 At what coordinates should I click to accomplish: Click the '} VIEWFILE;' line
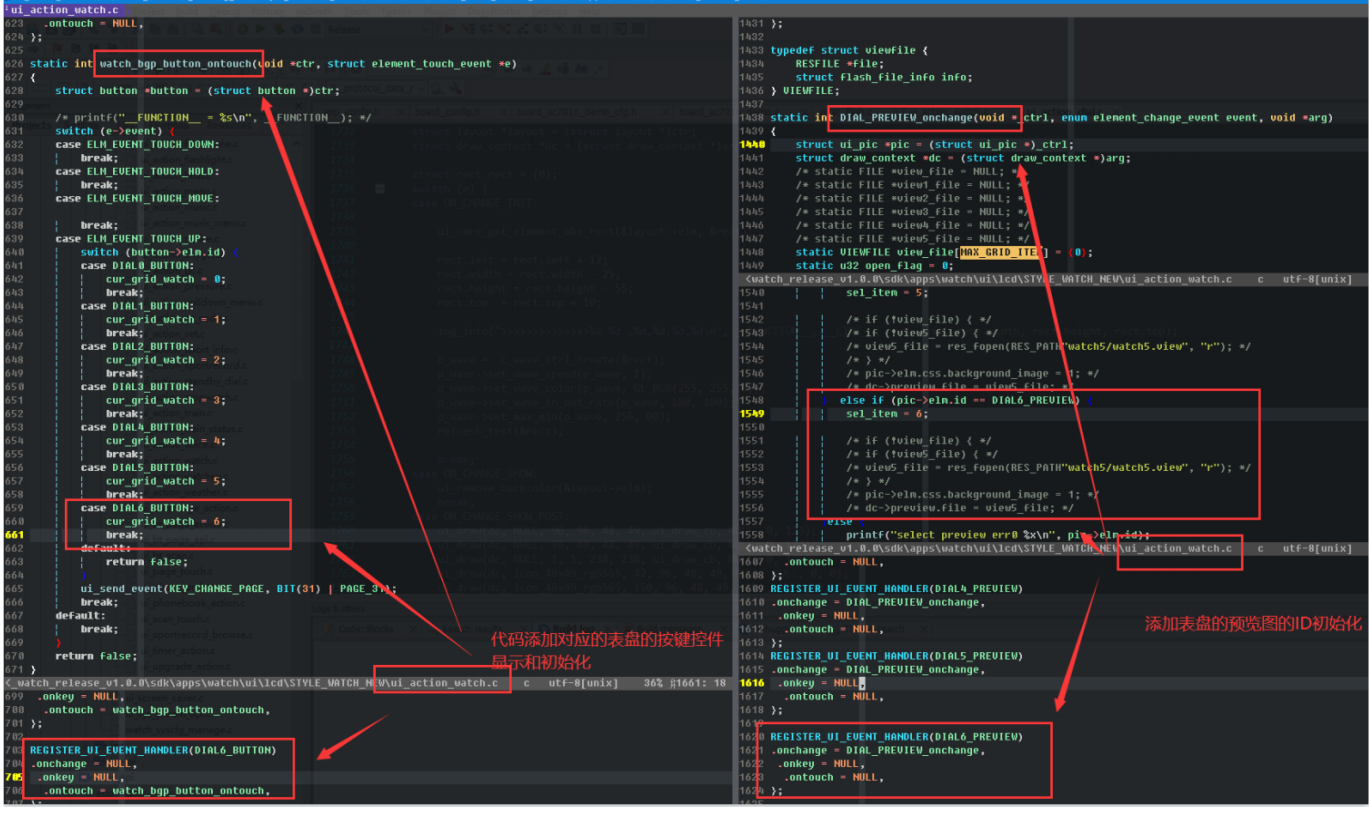pyautogui.click(x=804, y=90)
